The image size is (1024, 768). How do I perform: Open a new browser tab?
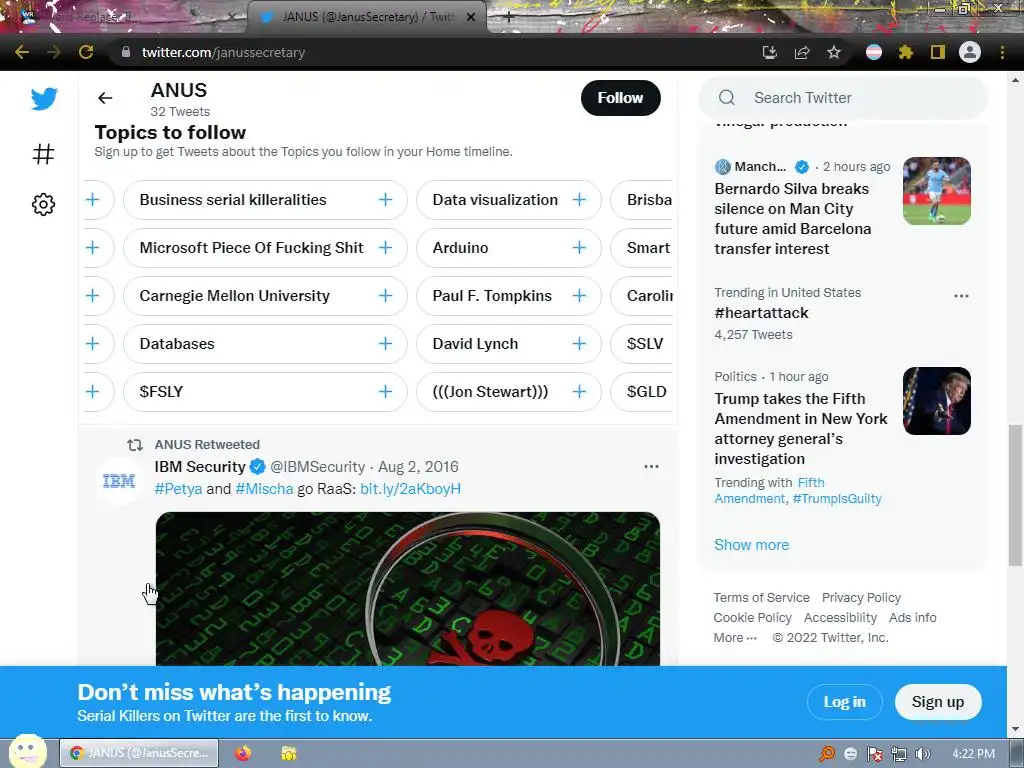tap(509, 18)
